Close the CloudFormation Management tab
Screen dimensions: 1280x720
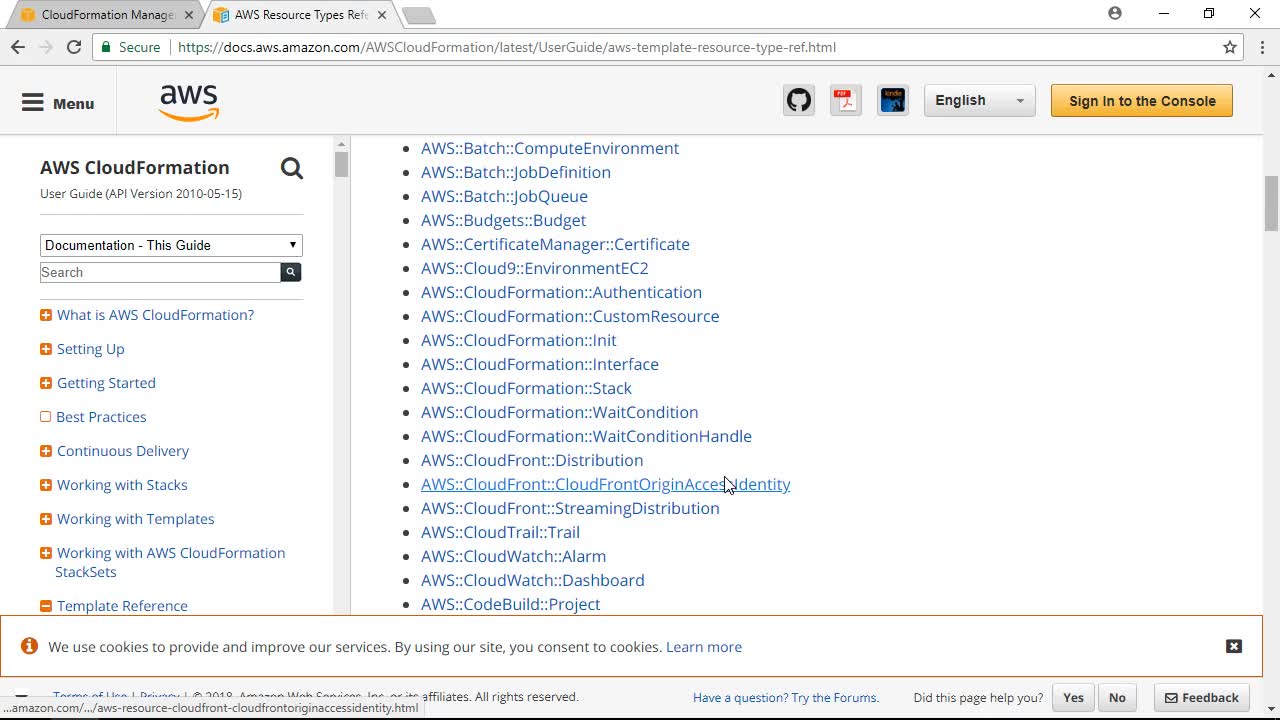pos(189,15)
